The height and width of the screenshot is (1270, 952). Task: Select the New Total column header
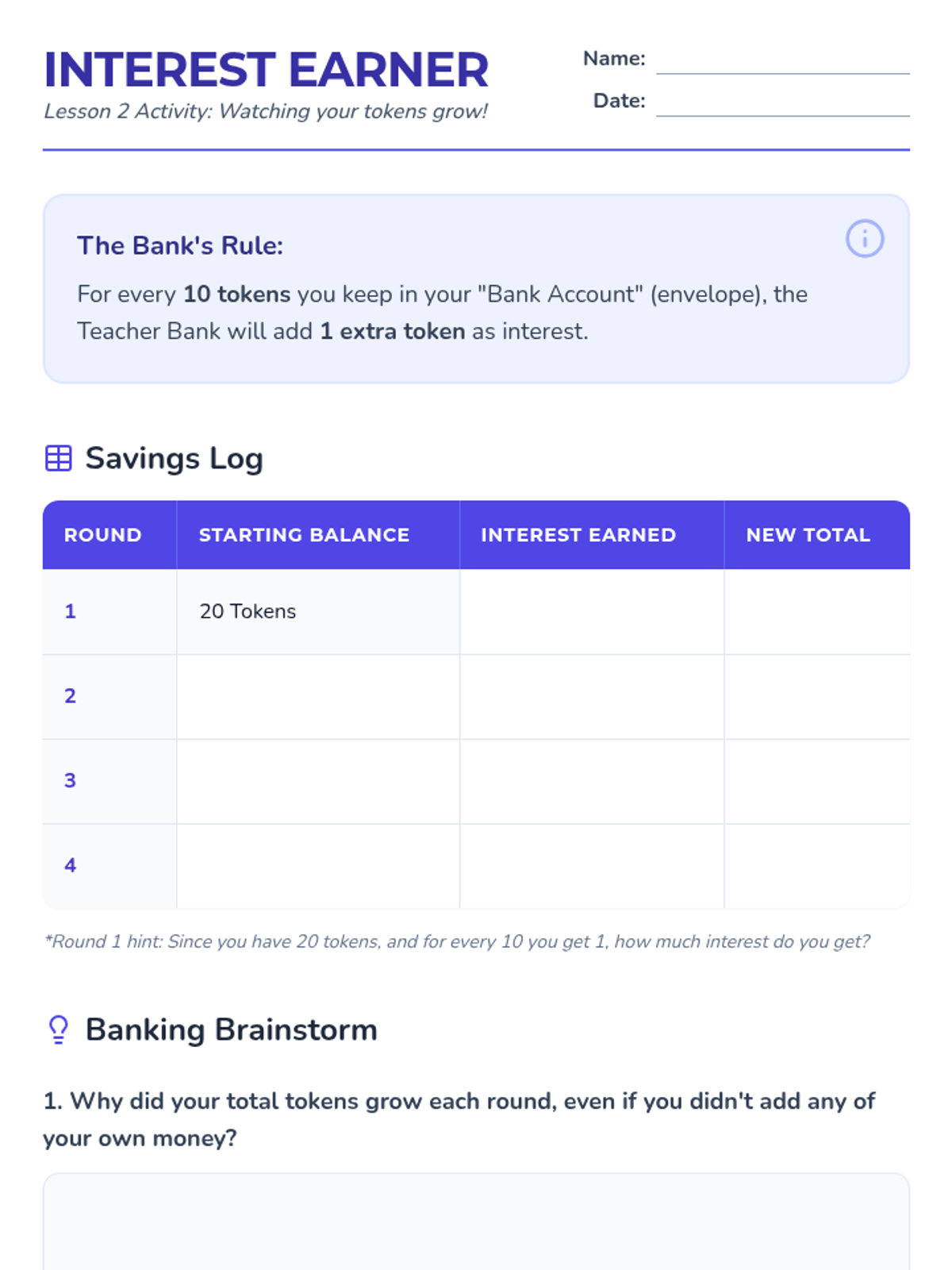(817, 535)
